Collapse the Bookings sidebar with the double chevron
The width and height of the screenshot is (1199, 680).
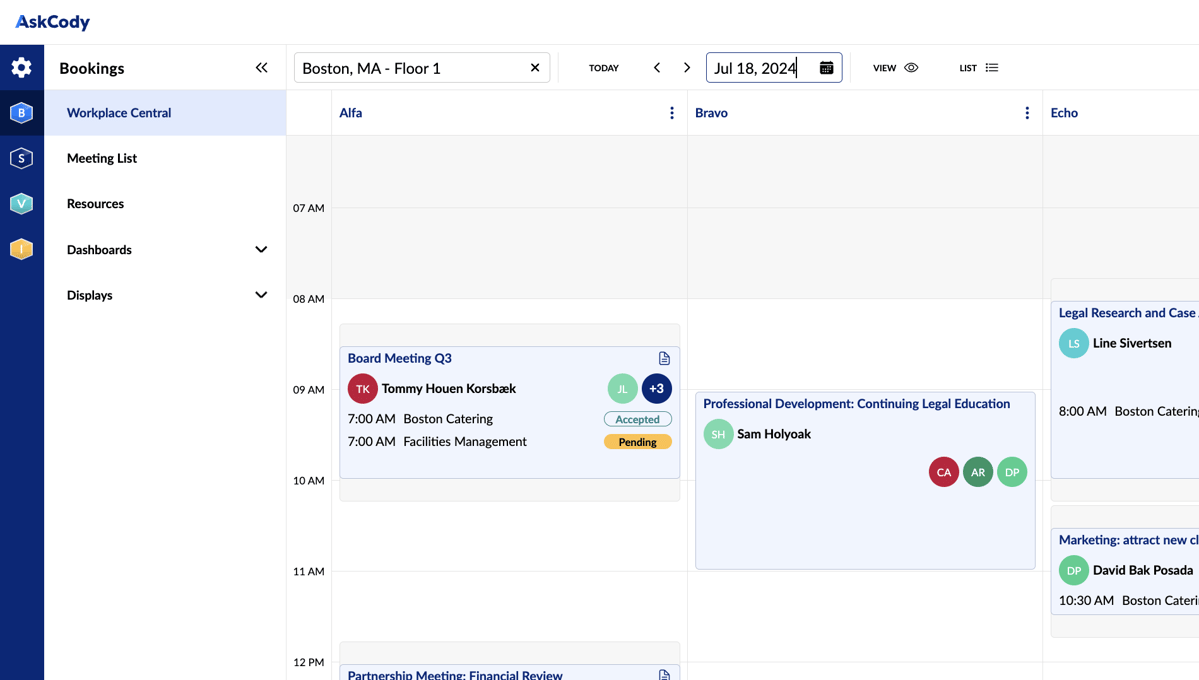(261, 67)
